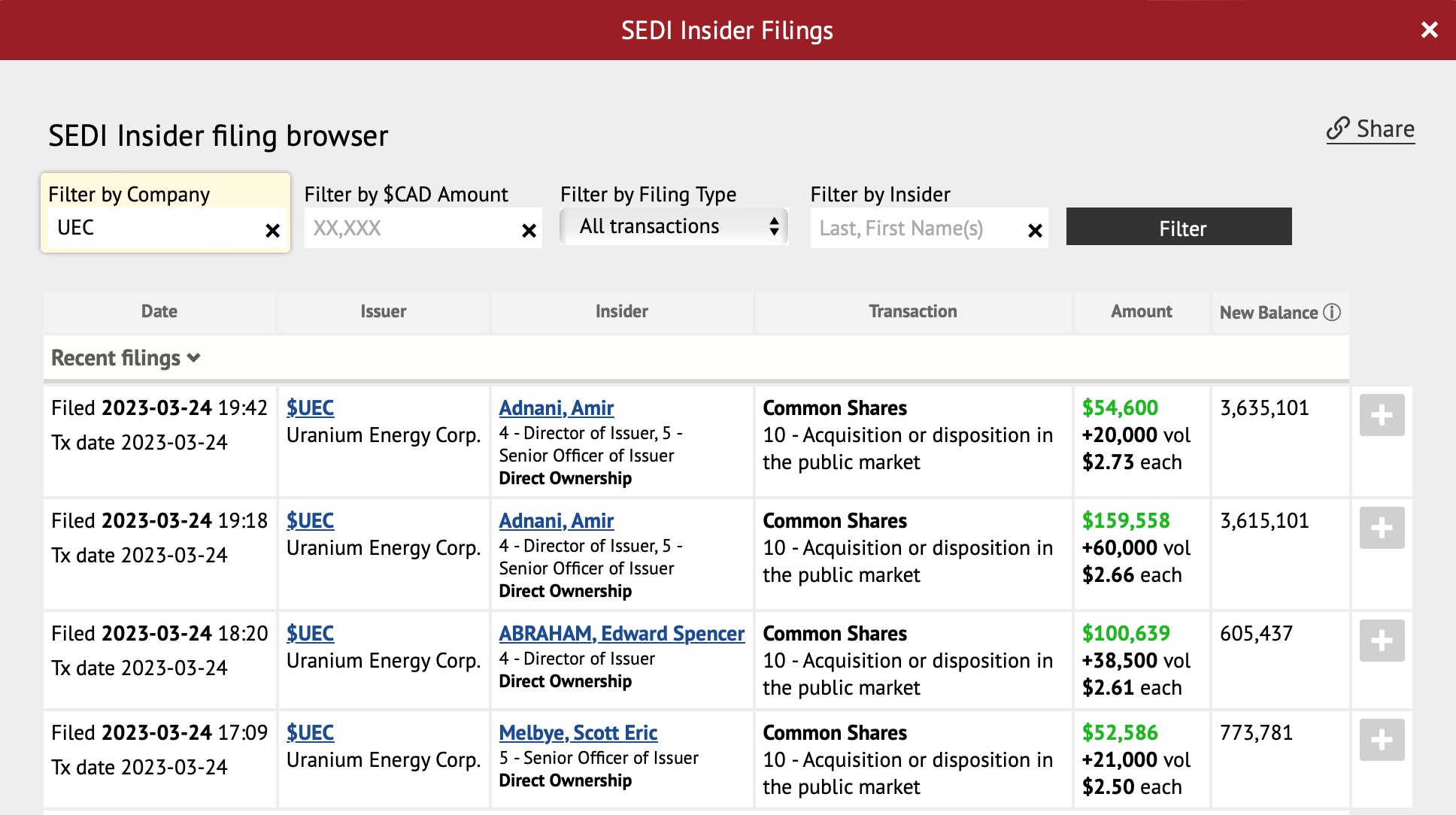Click the Date column header
The width and height of the screenshot is (1456, 815).
pos(159,311)
